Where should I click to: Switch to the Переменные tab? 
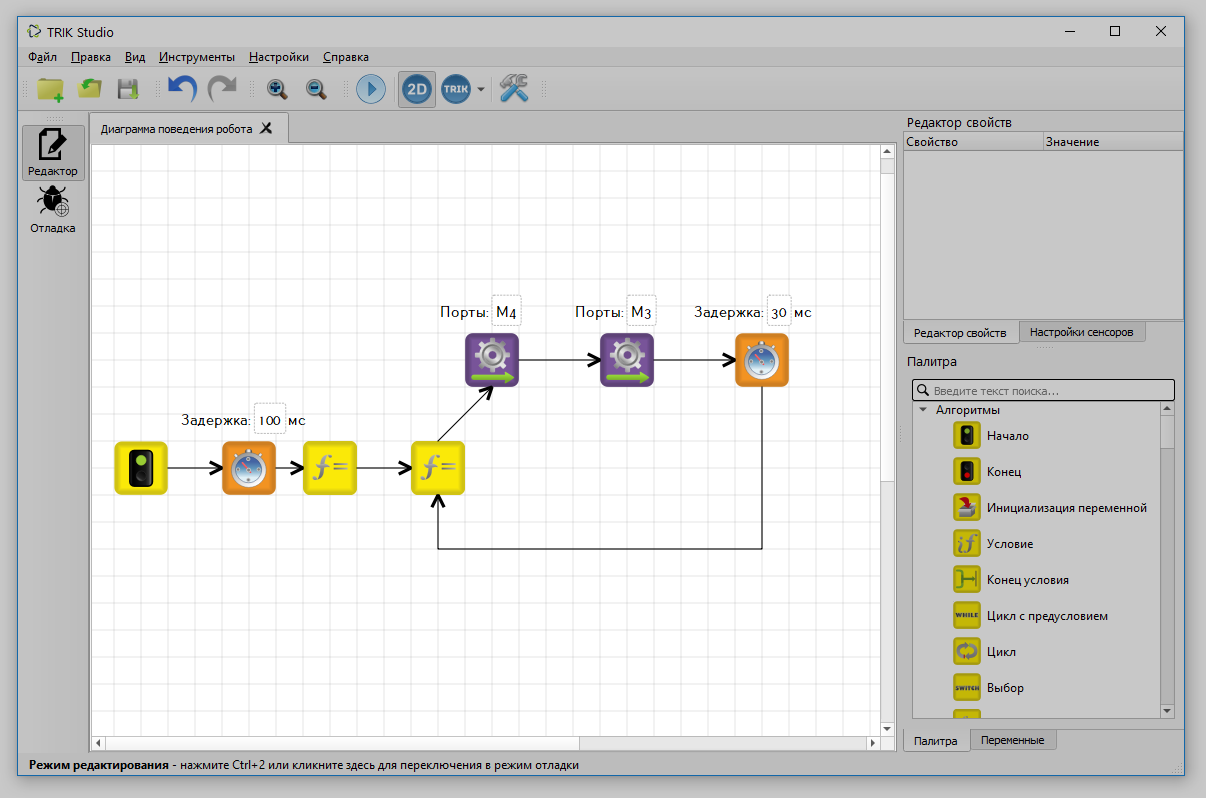point(1013,741)
